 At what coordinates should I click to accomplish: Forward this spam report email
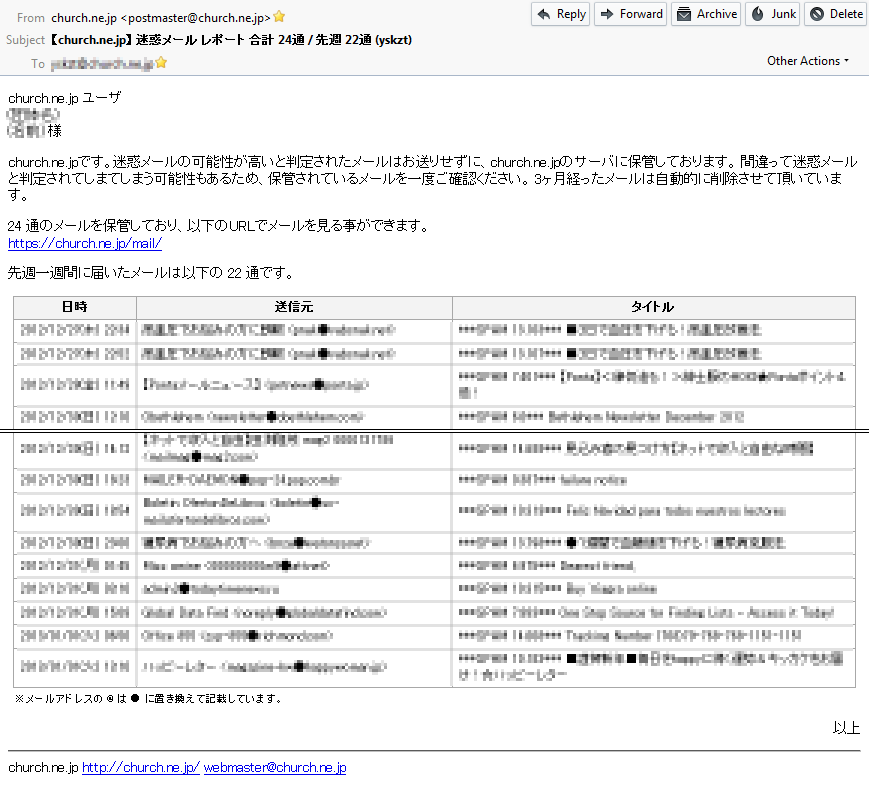631,14
